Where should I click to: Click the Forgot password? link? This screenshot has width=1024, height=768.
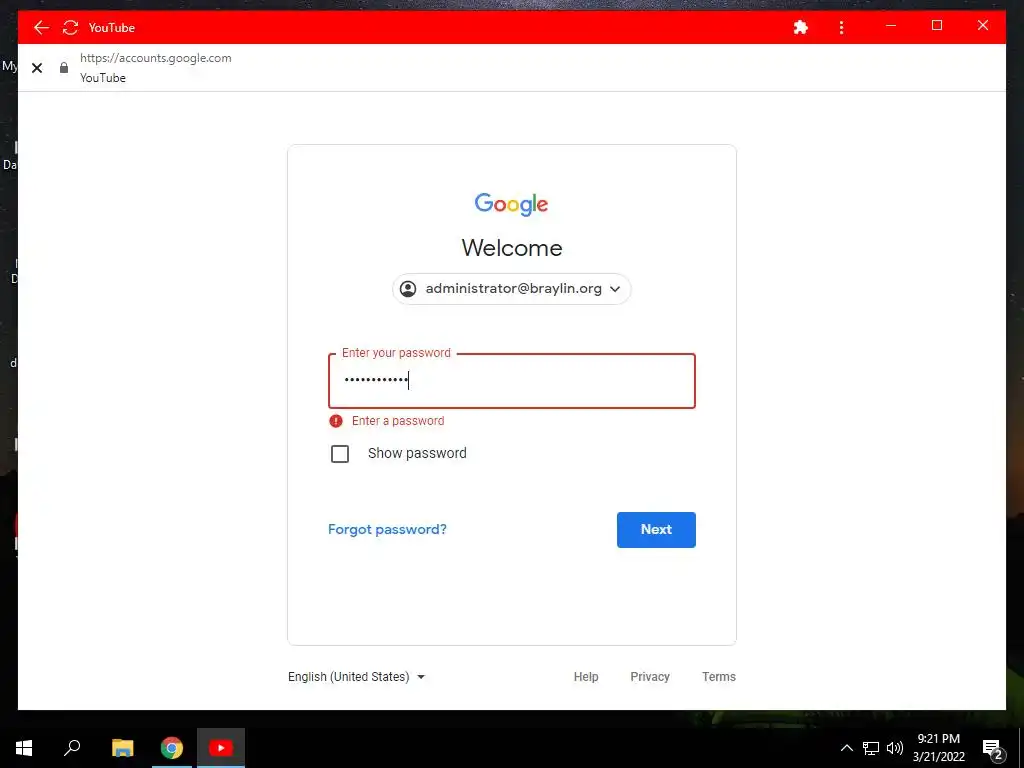pyautogui.click(x=387, y=529)
